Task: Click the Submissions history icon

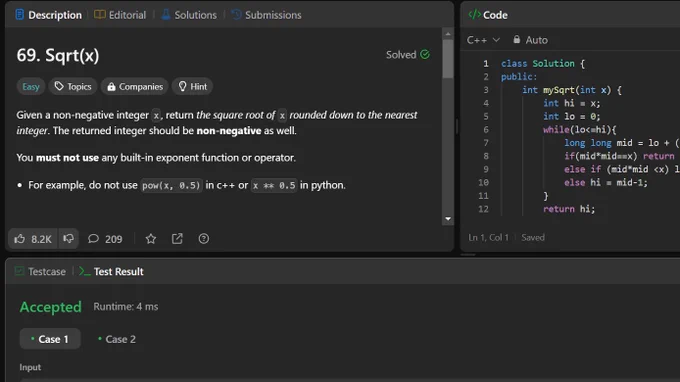Action: 236,15
